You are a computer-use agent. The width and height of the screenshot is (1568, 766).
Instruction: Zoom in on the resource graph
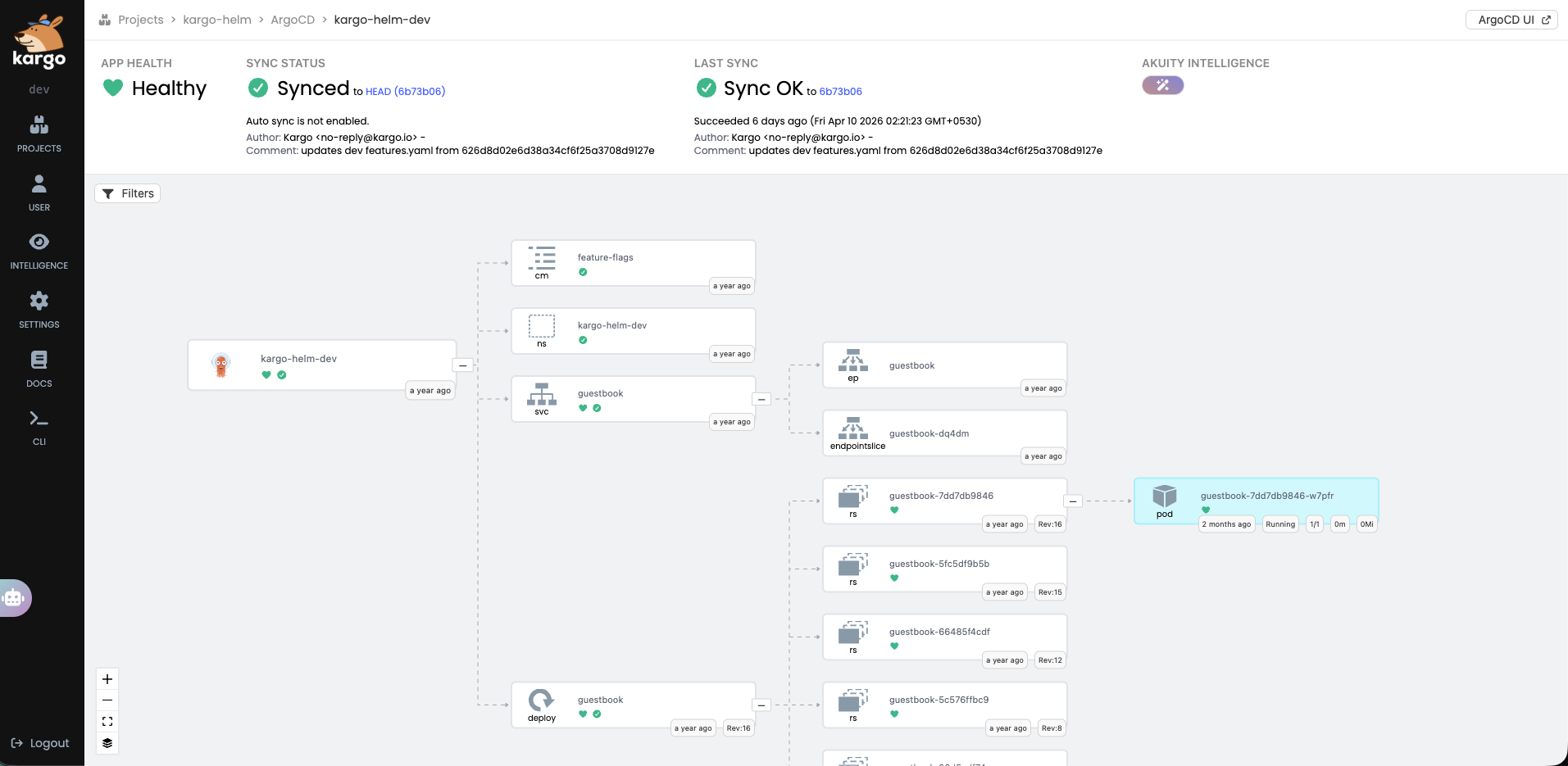point(107,679)
